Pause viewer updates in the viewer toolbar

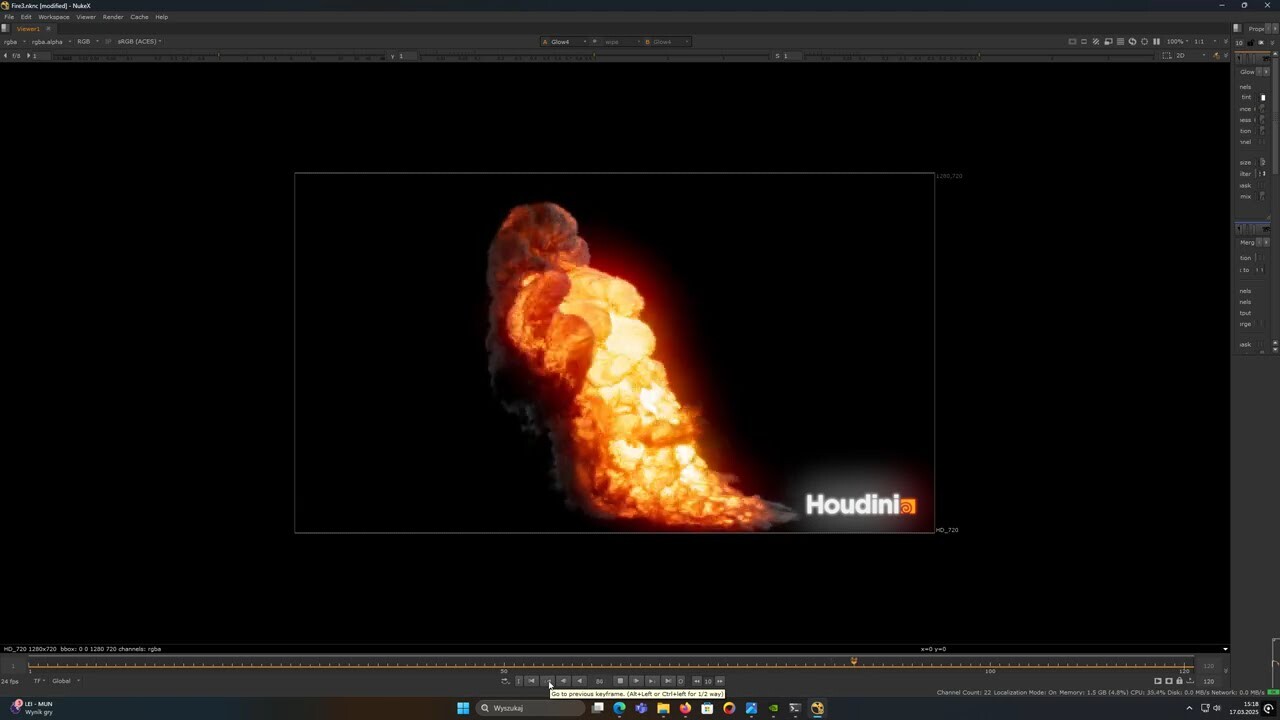pyautogui.click(x=1156, y=41)
